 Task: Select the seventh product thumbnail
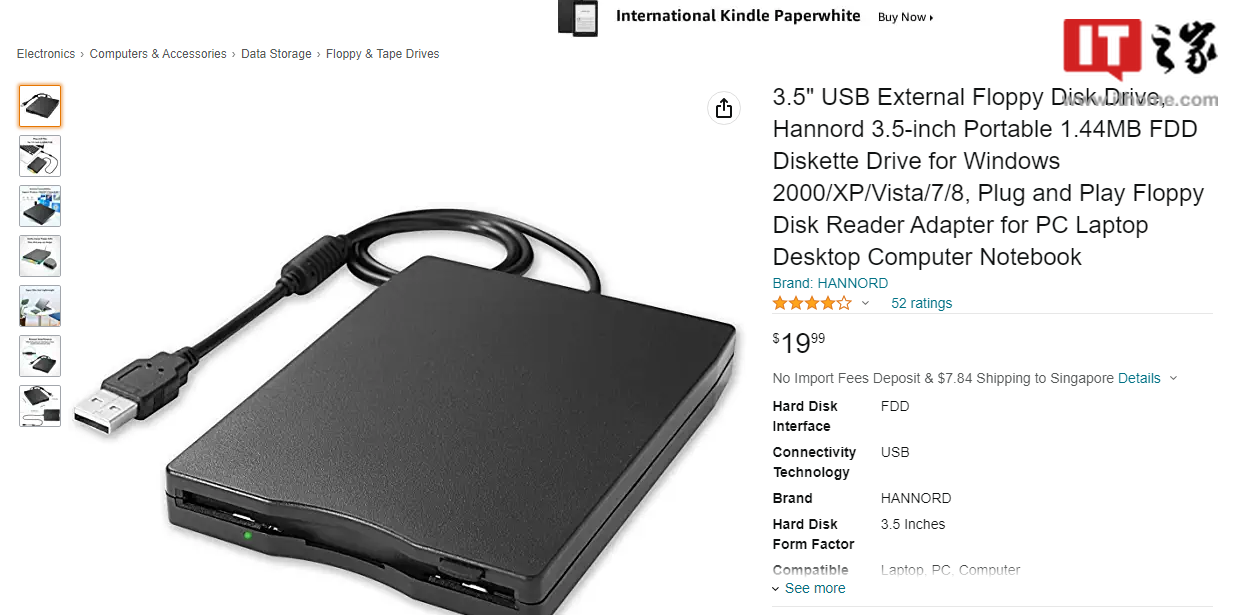(40, 406)
